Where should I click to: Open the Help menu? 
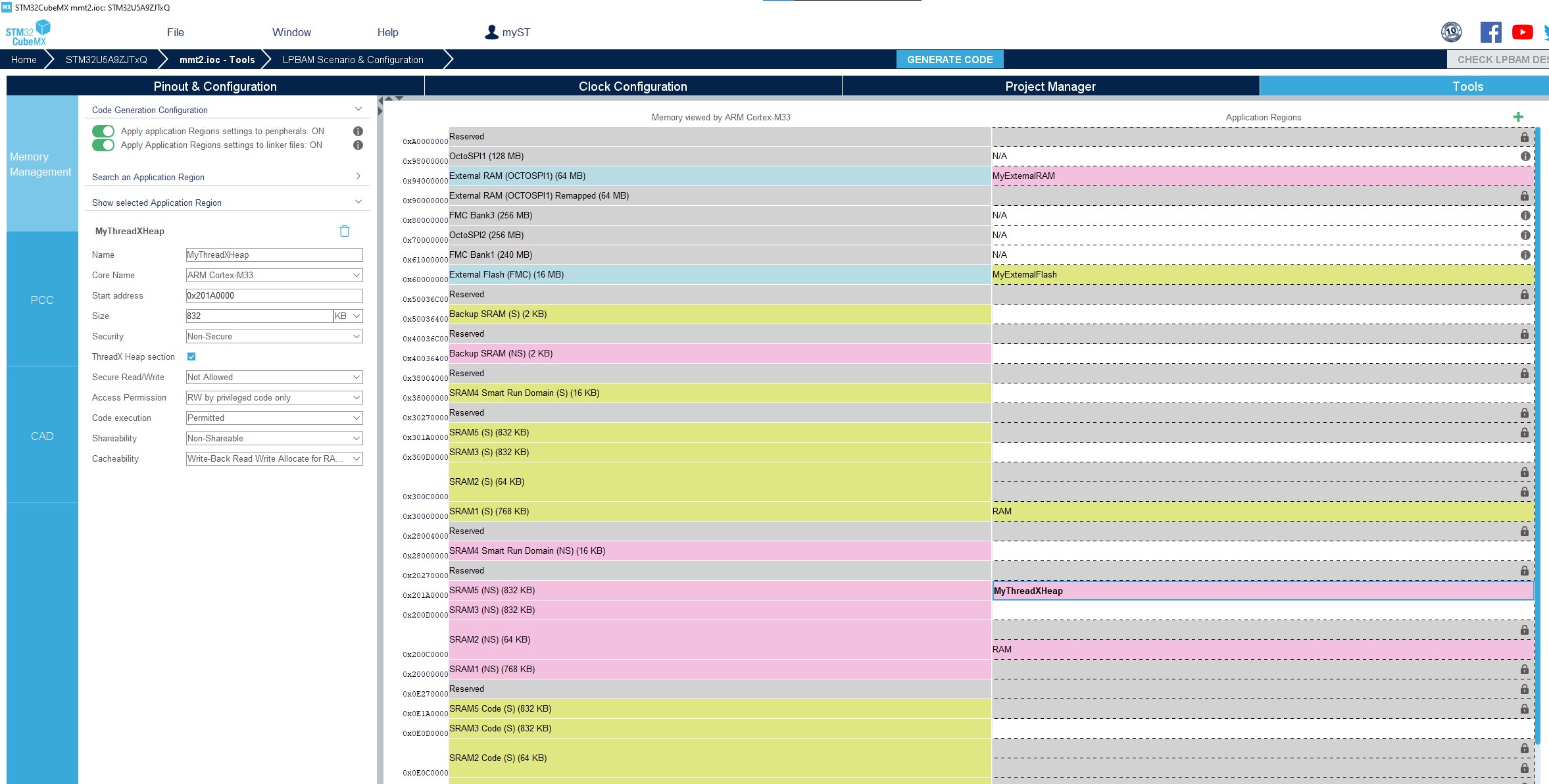[x=388, y=32]
